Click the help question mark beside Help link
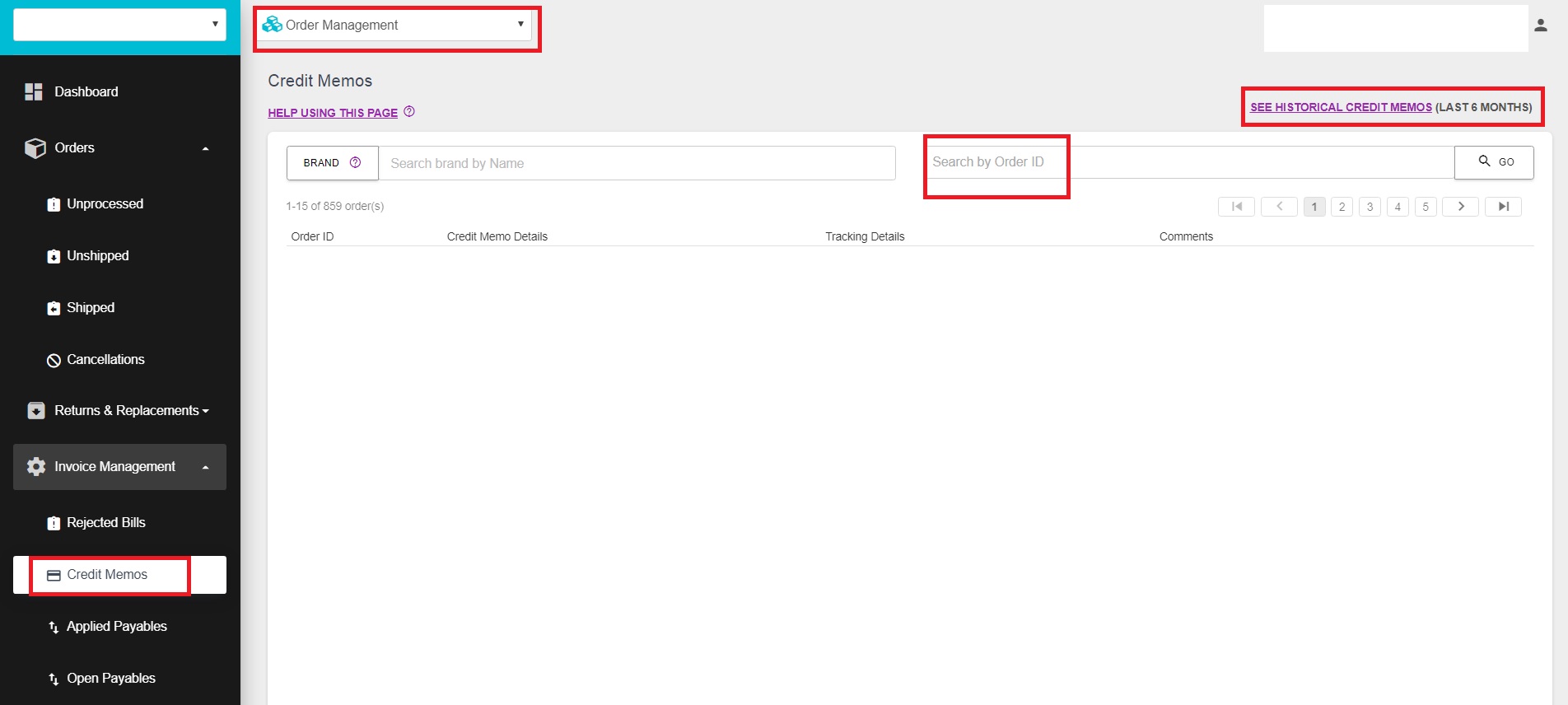The image size is (1568, 705). pos(409,112)
